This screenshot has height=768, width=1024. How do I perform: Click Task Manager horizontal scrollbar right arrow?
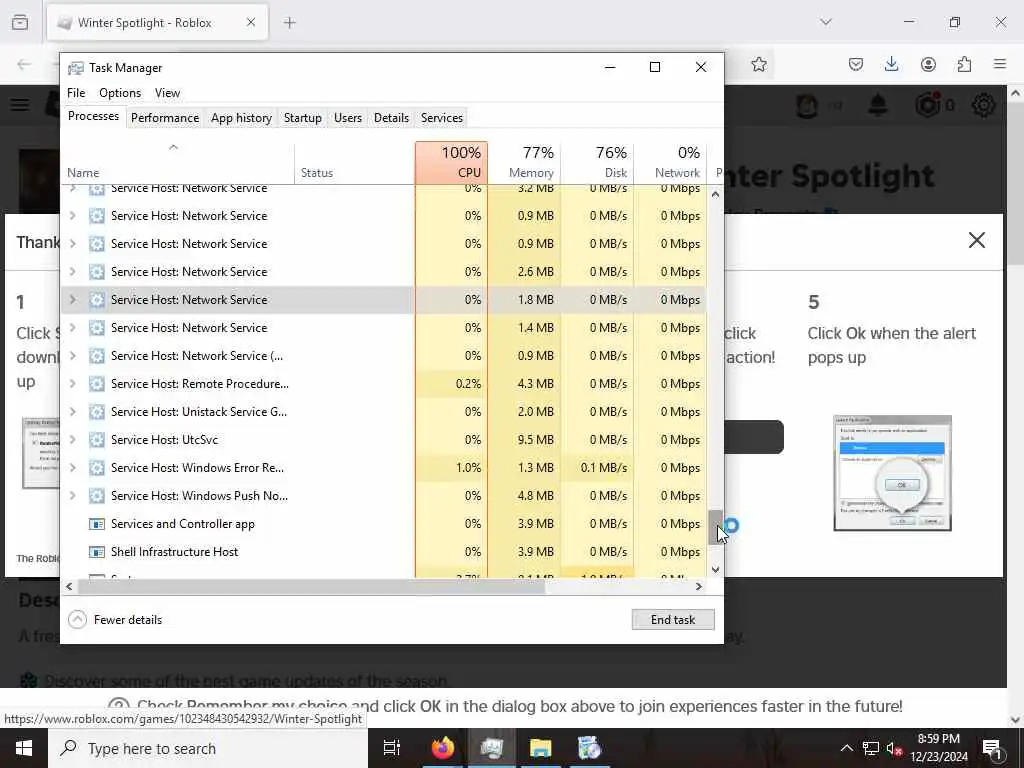coord(699,586)
